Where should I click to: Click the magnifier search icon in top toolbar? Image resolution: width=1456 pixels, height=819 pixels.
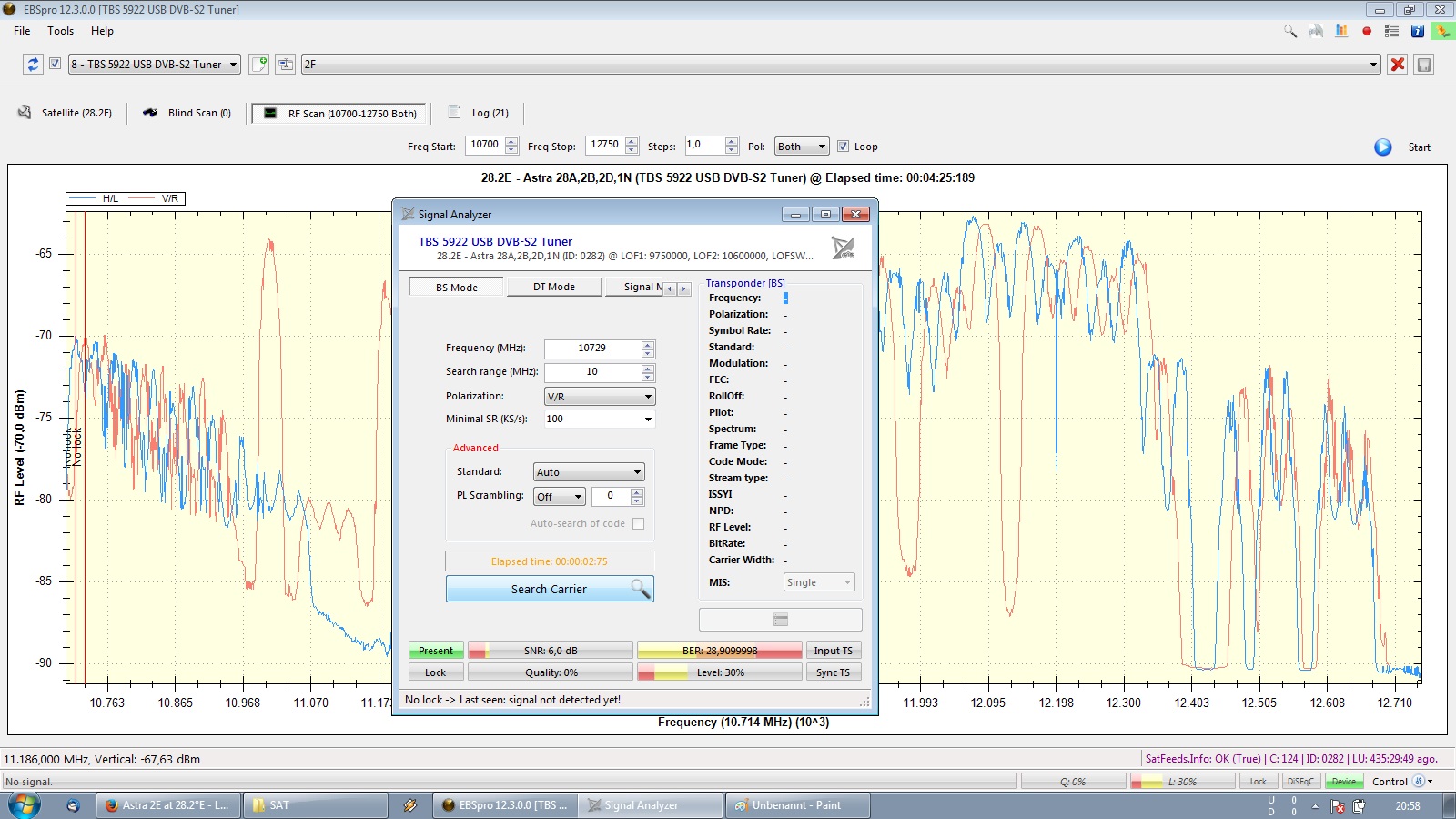[1290, 31]
